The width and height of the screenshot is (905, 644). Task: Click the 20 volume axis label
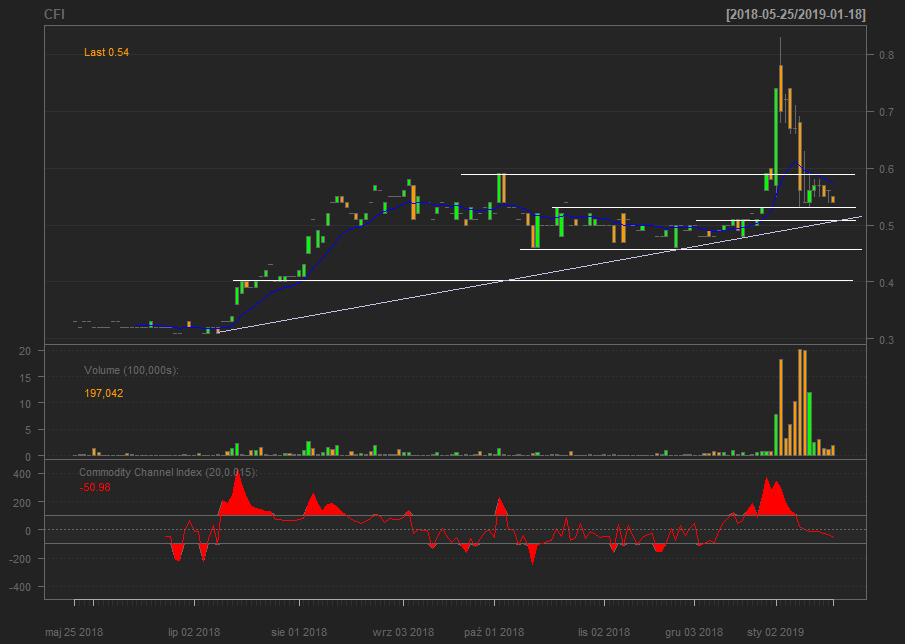click(x=25, y=351)
